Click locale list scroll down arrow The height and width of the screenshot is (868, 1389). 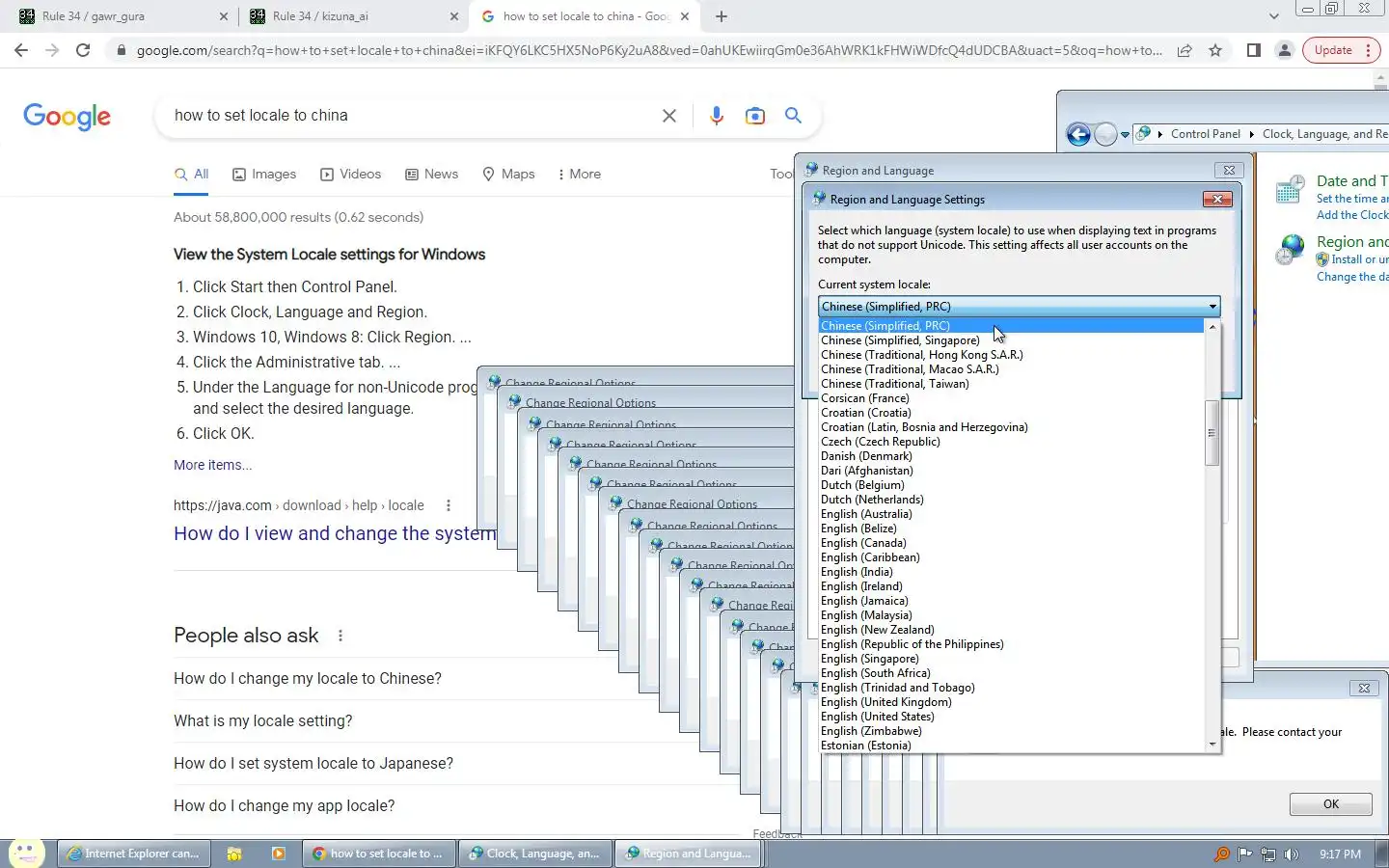pyautogui.click(x=1212, y=745)
